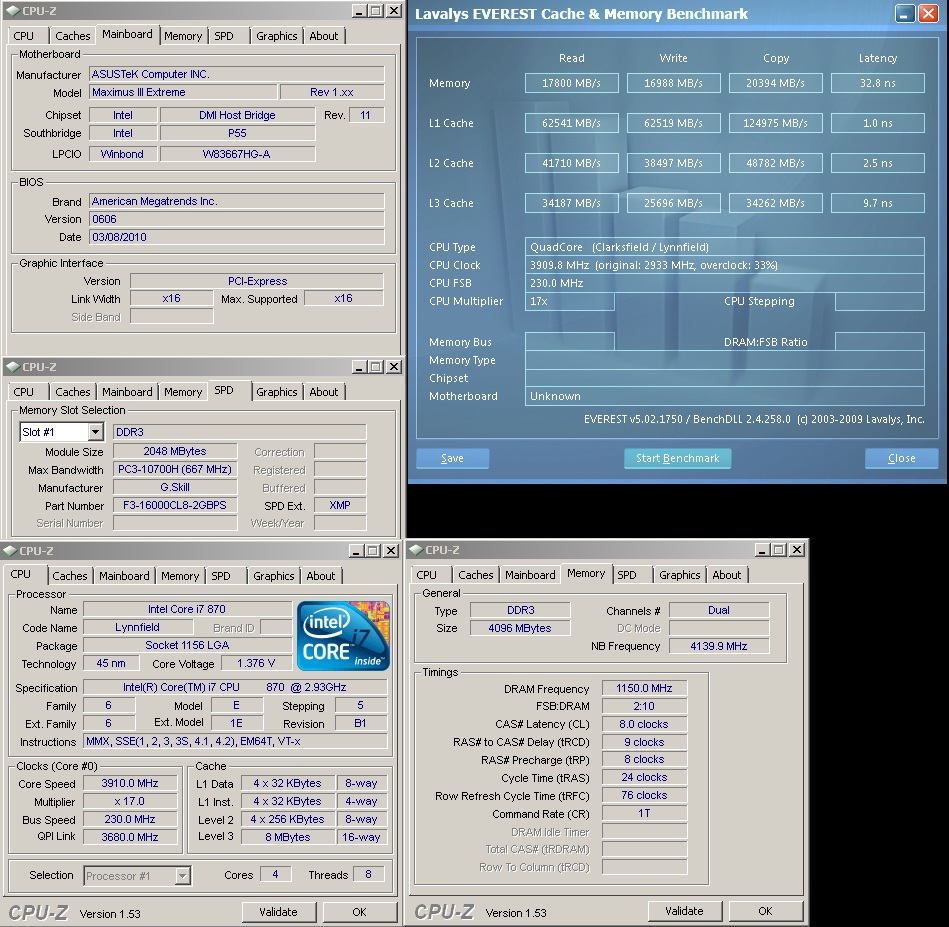949x927 pixels.
Task: Open the Memory tab in the Slot Selection window
Action: click(x=183, y=391)
